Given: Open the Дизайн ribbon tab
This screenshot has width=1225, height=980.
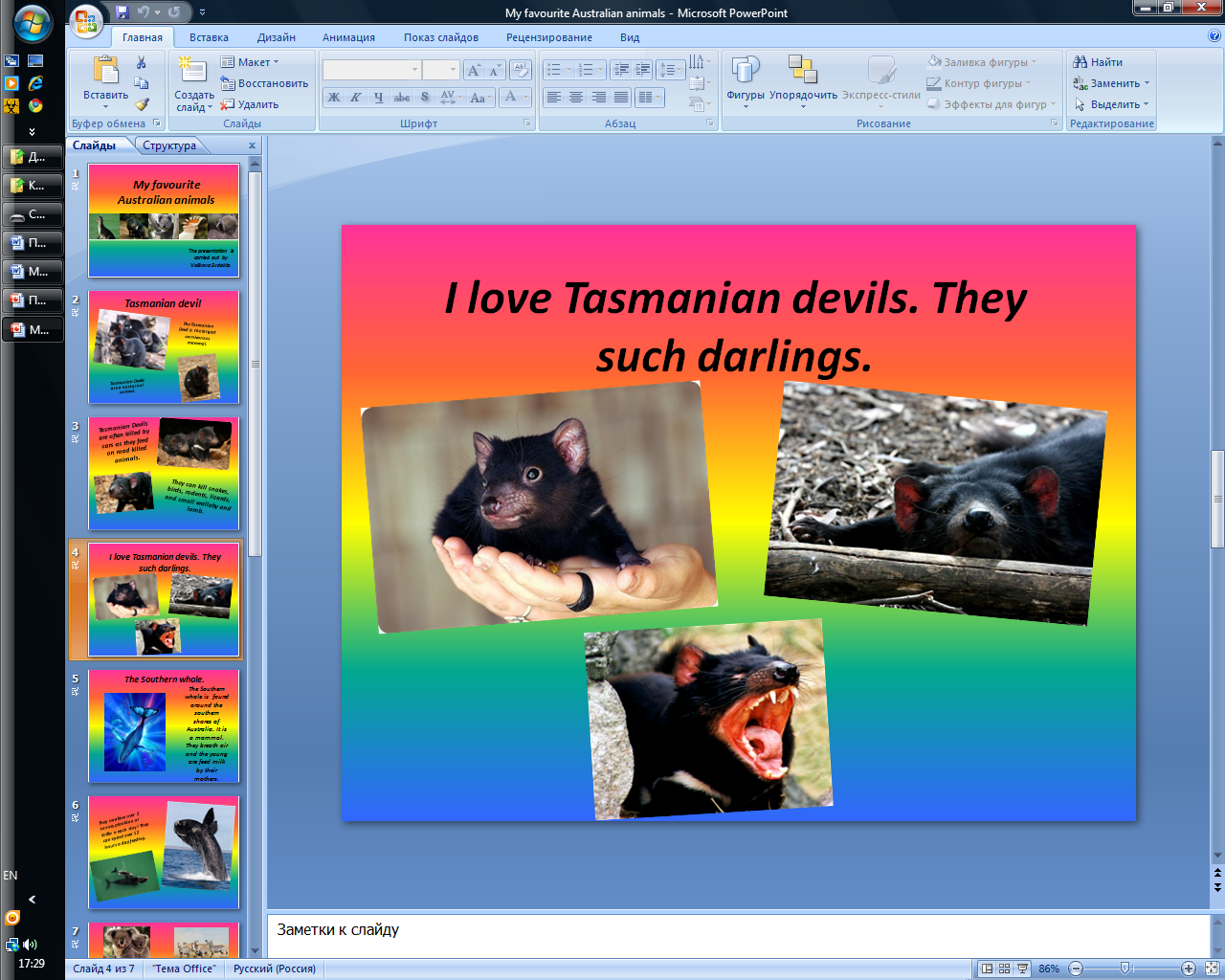Looking at the screenshot, I should pos(277,37).
